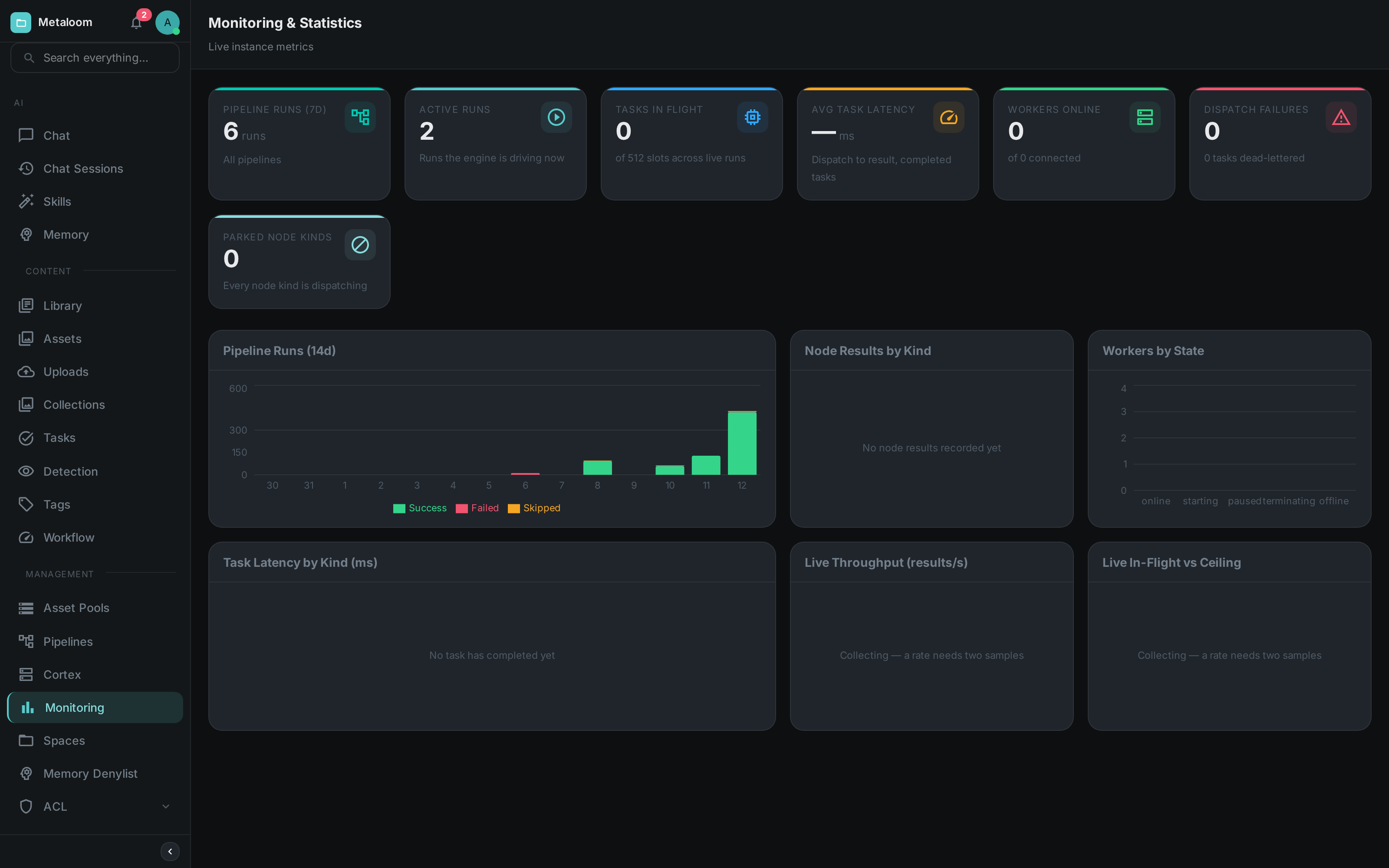Click the Memory Denylist head icon

pyautogui.click(x=26, y=773)
